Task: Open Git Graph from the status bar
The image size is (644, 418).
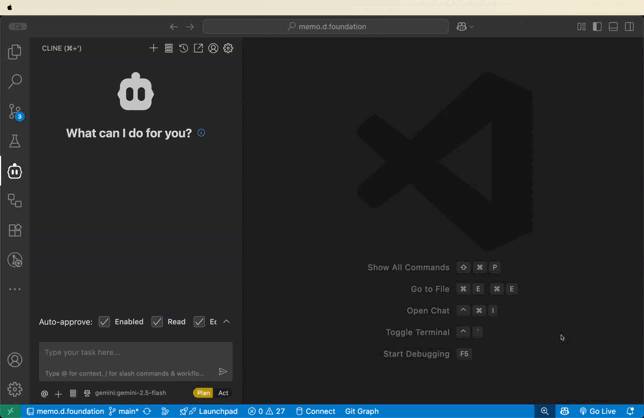Action: (x=362, y=411)
